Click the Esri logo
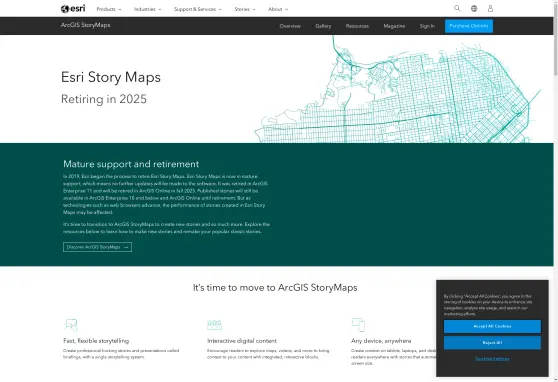 pos(73,9)
